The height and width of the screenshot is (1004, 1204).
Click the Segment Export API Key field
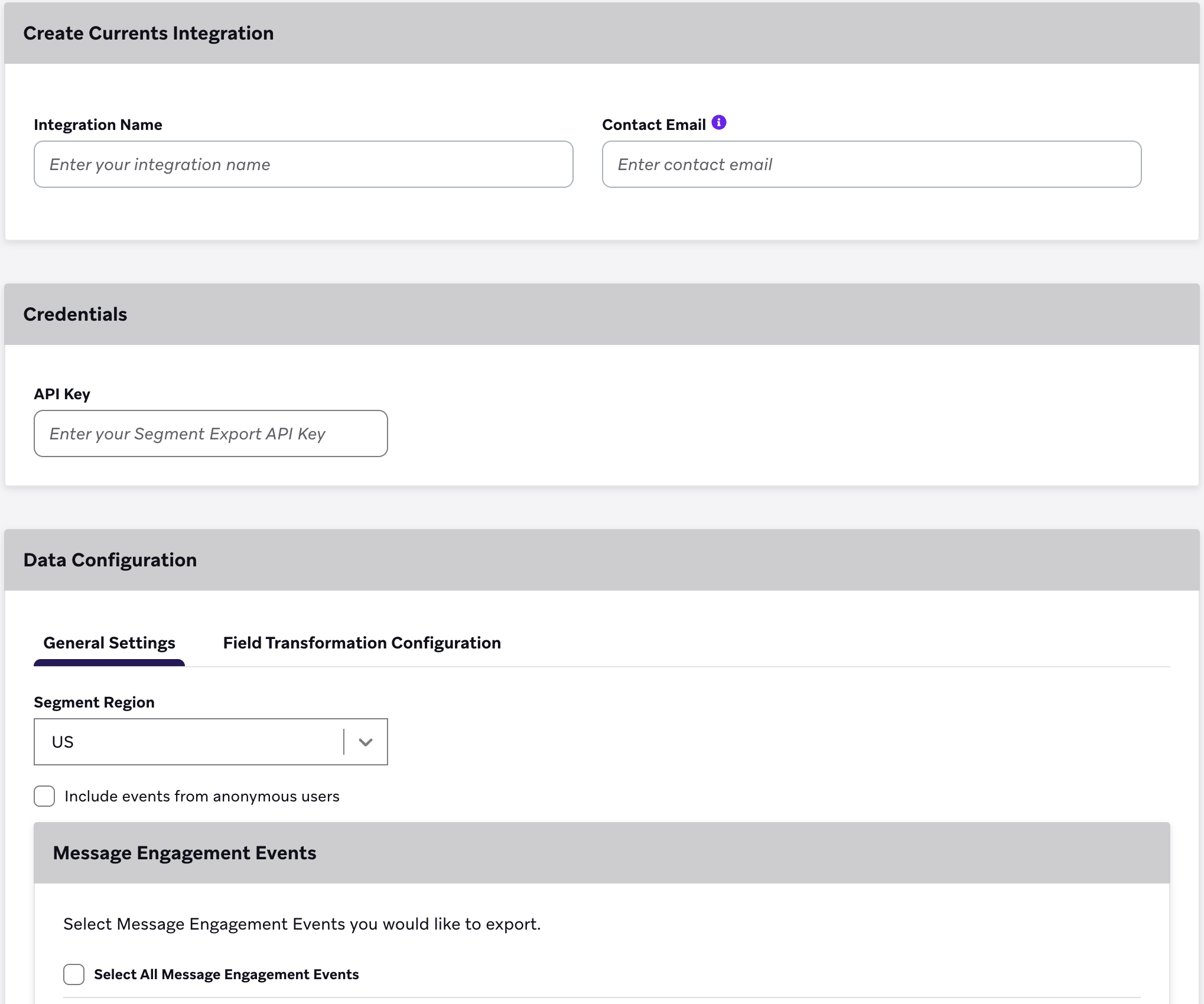click(x=210, y=433)
